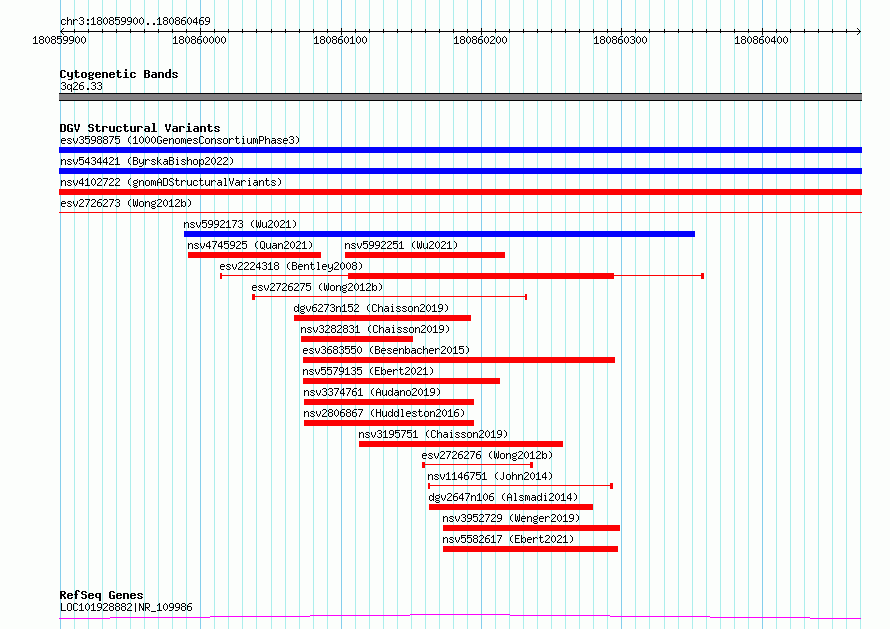This screenshot has width=890, height=629.
Task: Open nsv5579135 (Ebert2021) variant label
Action: pos(368,371)
